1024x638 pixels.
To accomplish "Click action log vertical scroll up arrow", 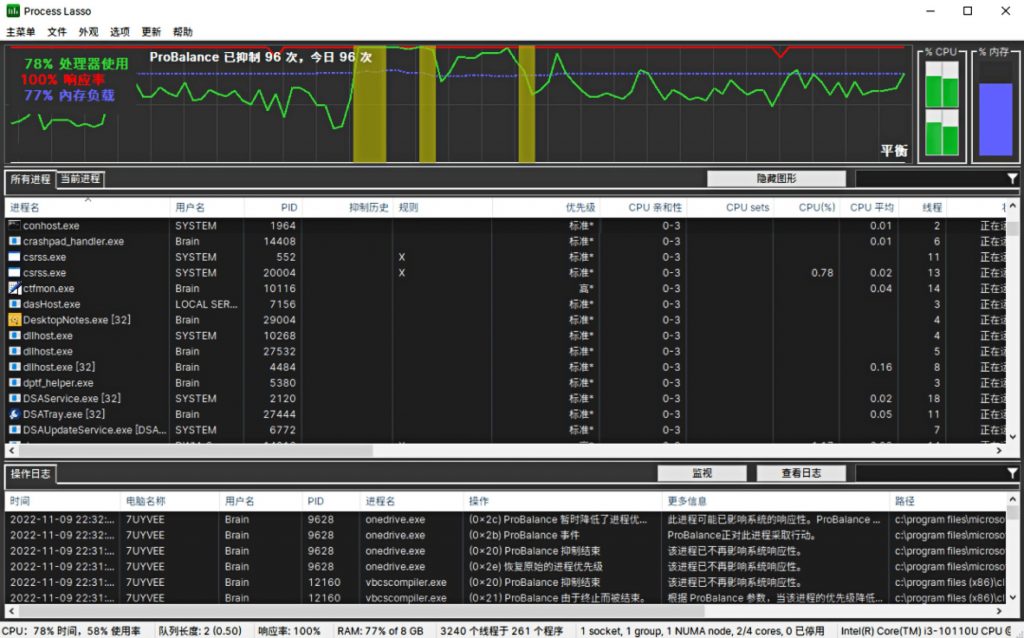I will click(1012, 500).
